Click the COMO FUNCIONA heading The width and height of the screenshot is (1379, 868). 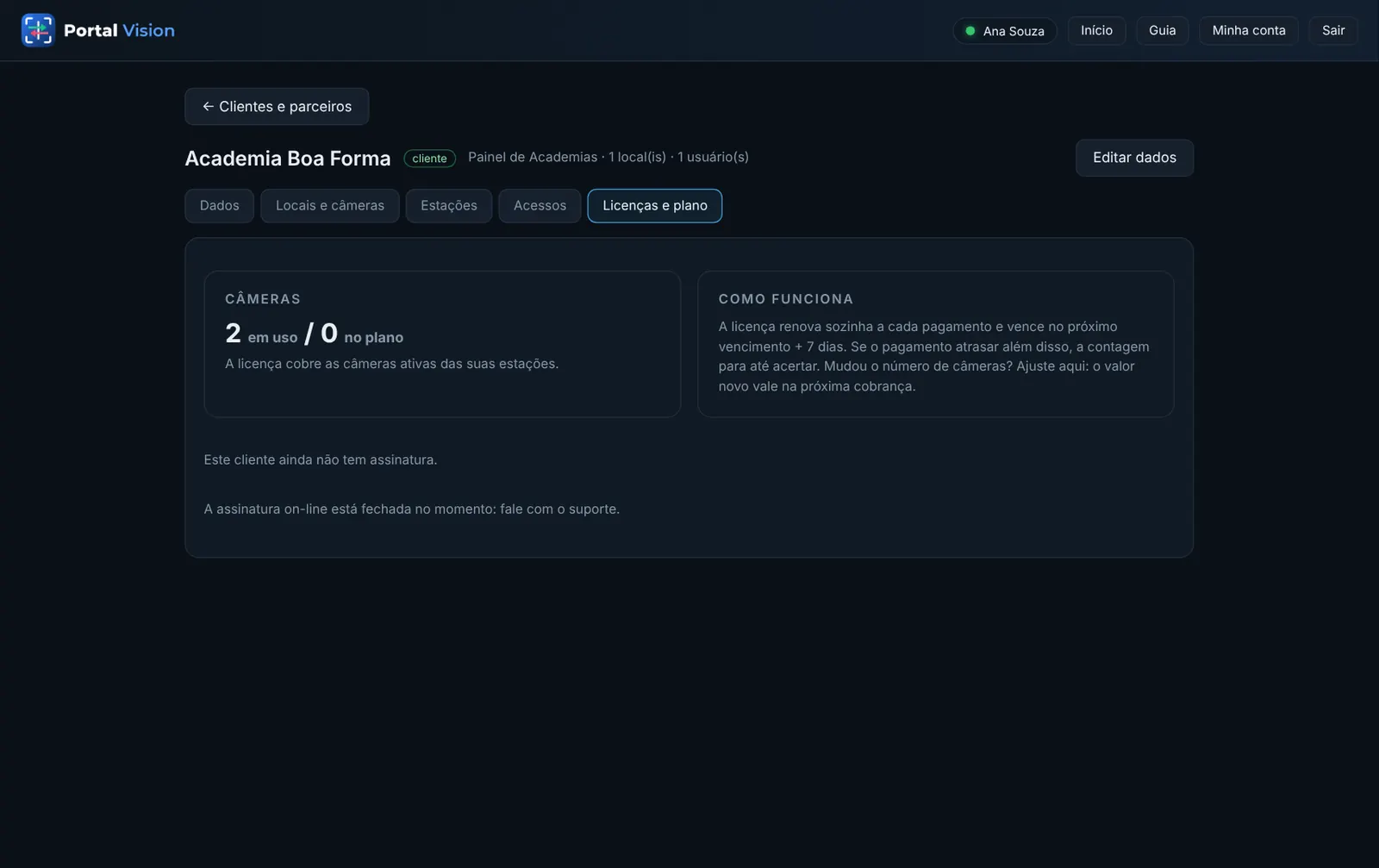click(786, 299)
